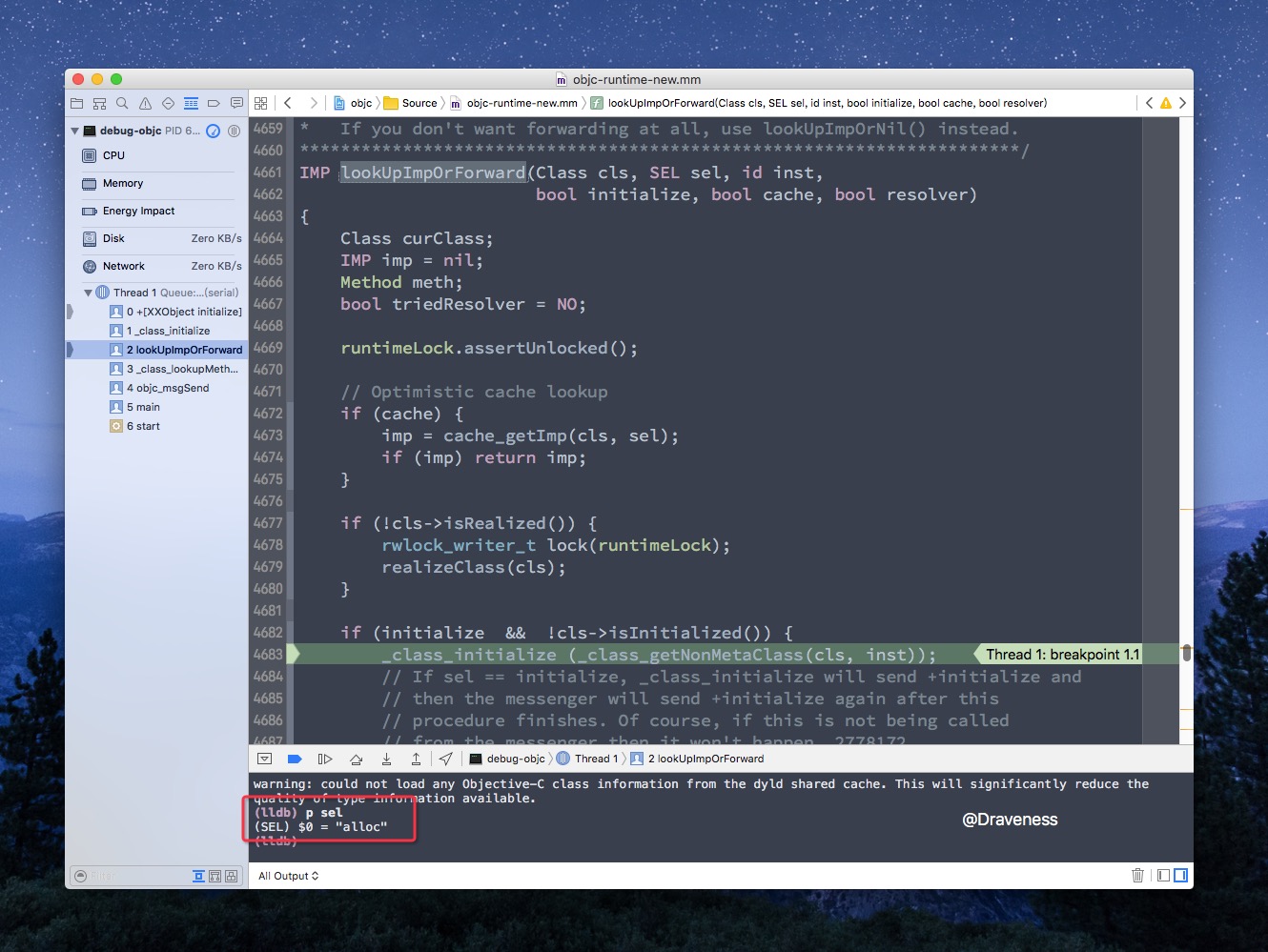This screenshot has height=952, width=1268.
Task: Click line number 4672 in gutter
Action: coord(268,414)
